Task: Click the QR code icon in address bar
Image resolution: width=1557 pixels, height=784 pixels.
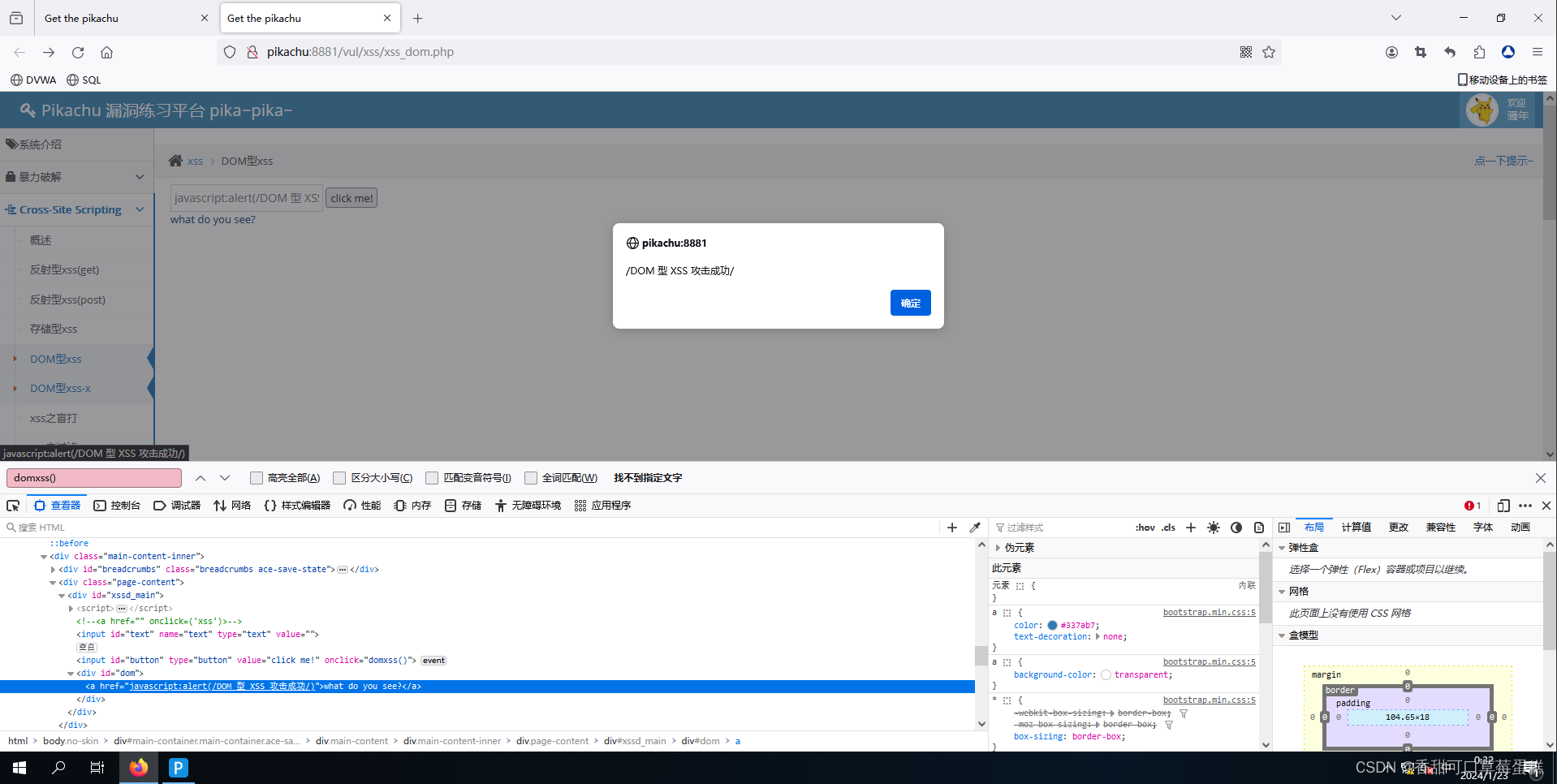Action: point(1246,52)
